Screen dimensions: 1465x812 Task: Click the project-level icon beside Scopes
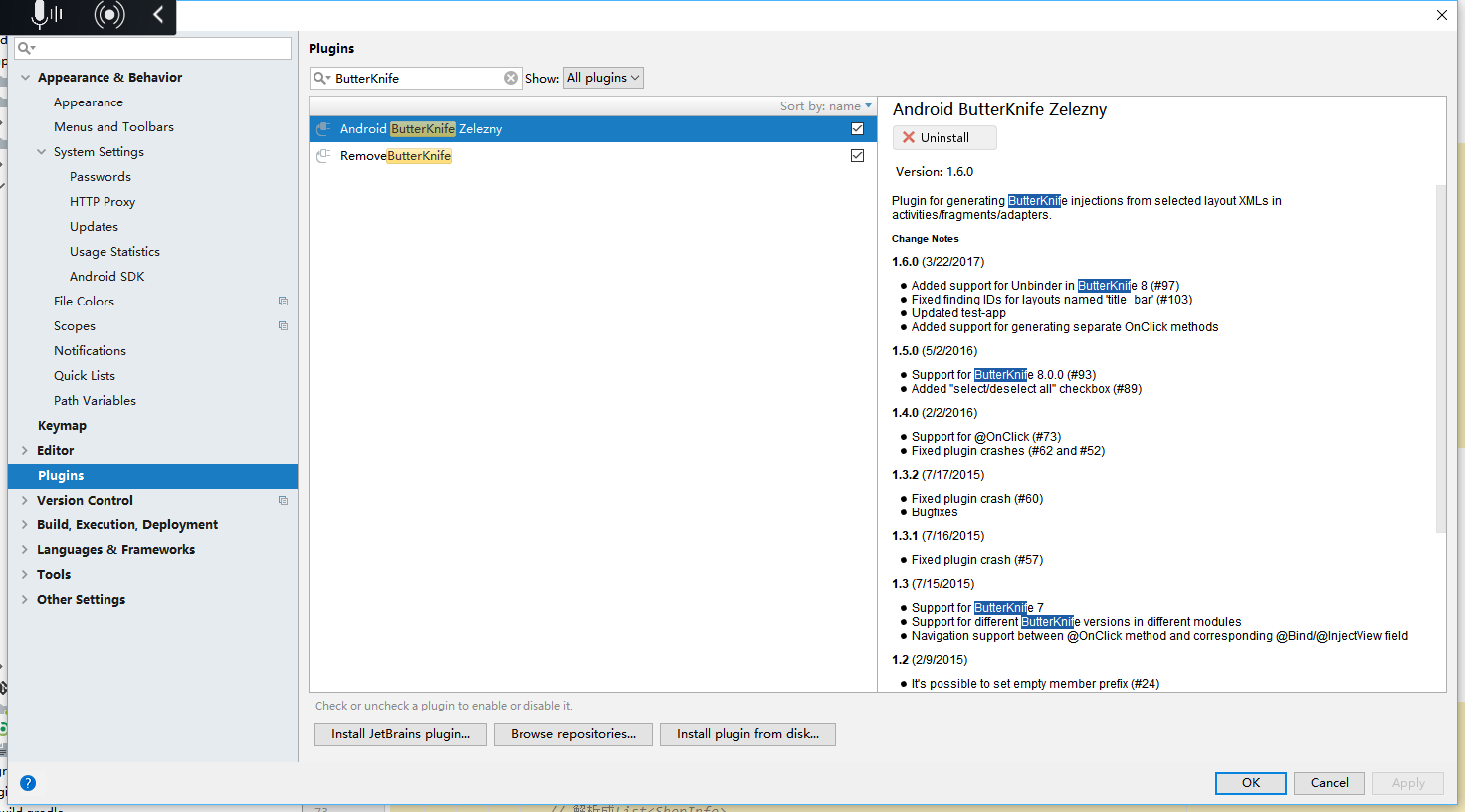(x=283, y=326)
